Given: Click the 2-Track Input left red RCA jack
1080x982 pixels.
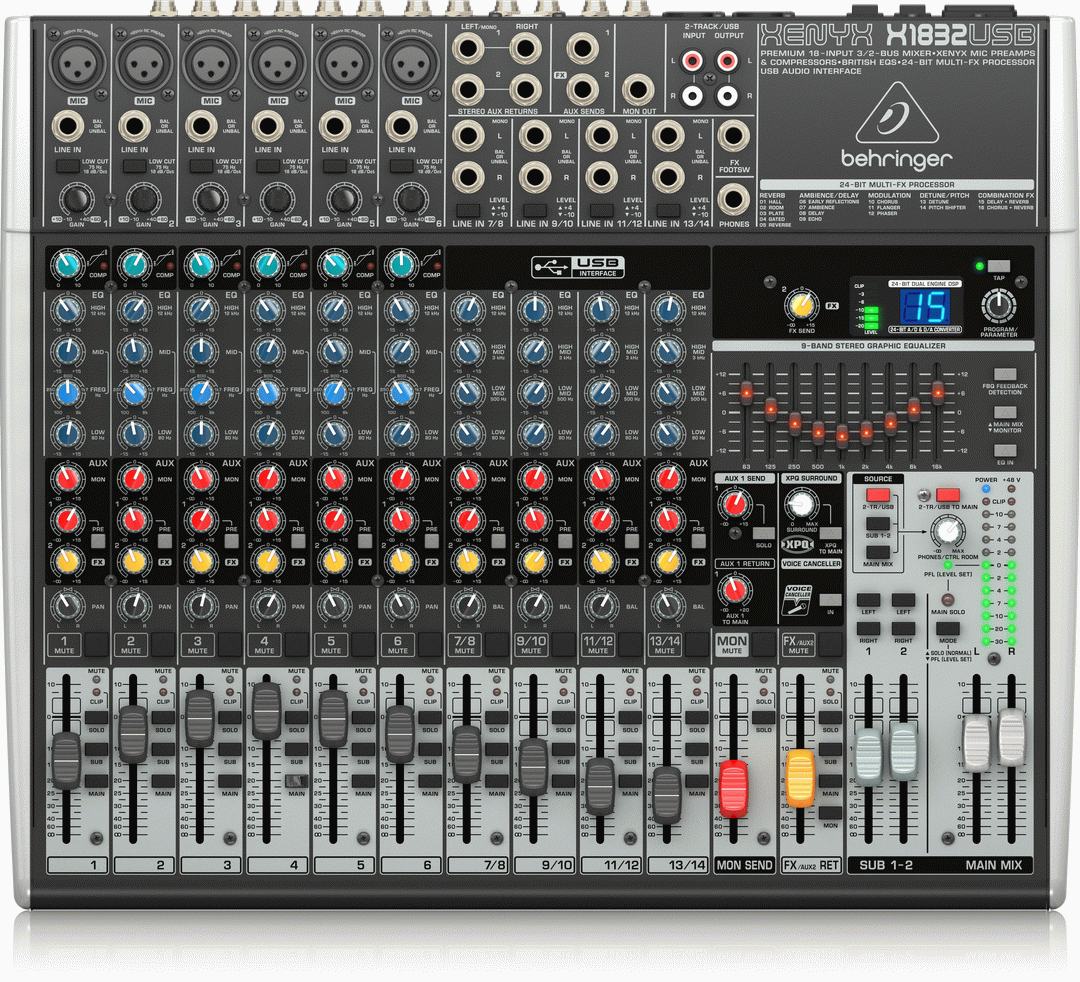Looking at the screenshot, I should click(x=692, y=62).
